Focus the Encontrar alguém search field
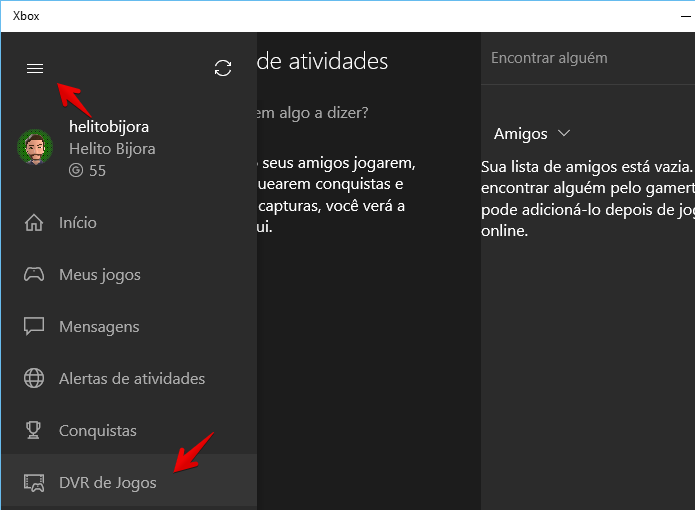The height and width of the screenshot is (510, 695). 588,58
